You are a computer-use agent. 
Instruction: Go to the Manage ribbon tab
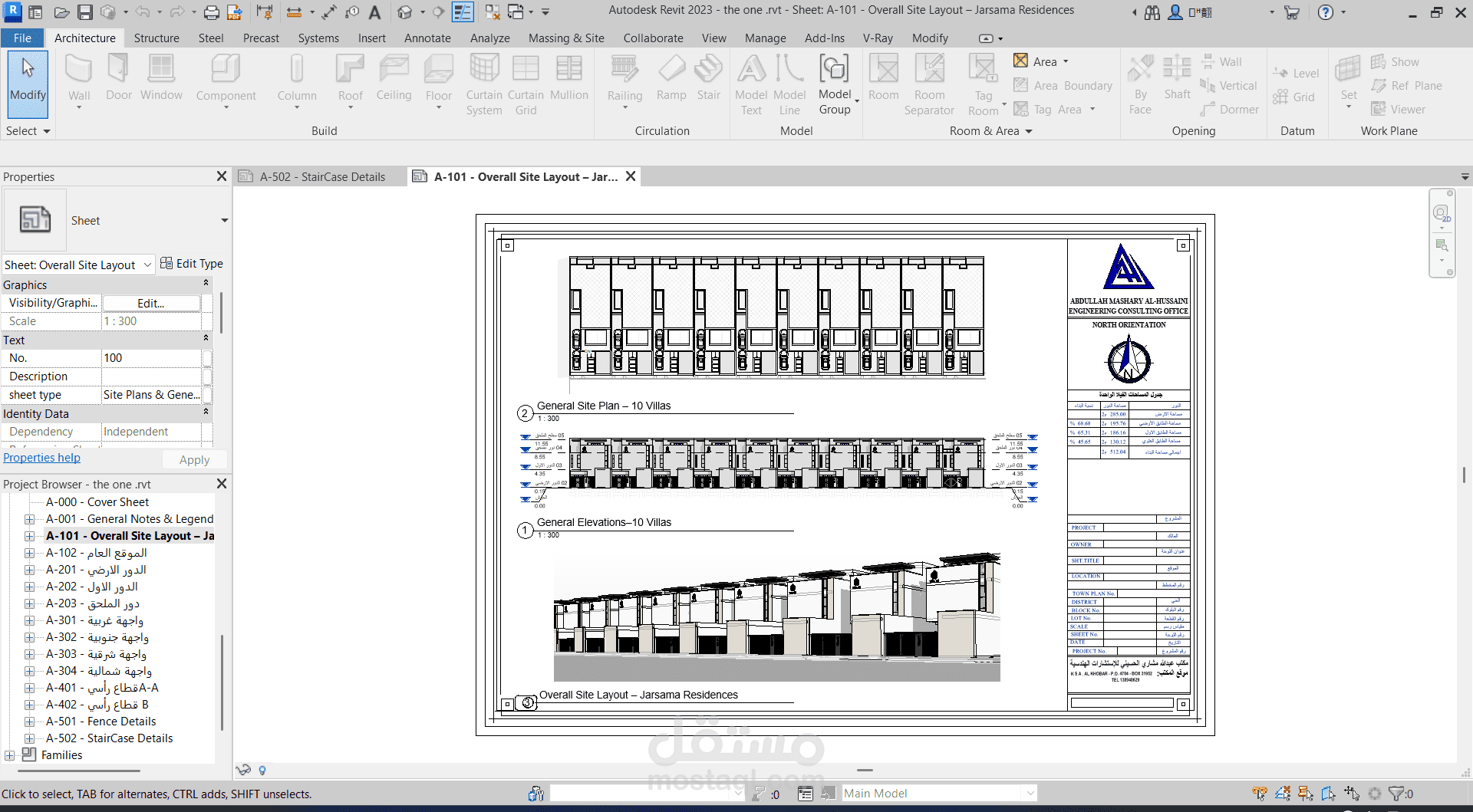[x=765, y=38]
